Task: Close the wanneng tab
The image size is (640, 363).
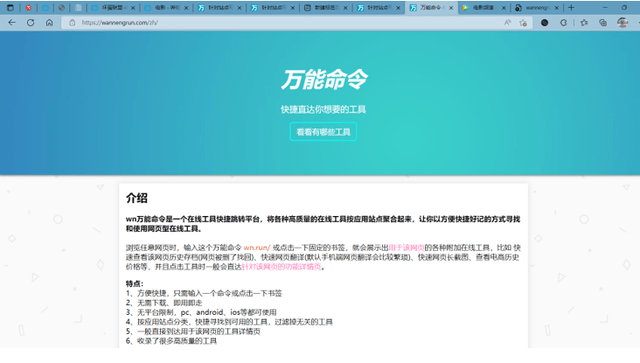Action: click(556, 8)
